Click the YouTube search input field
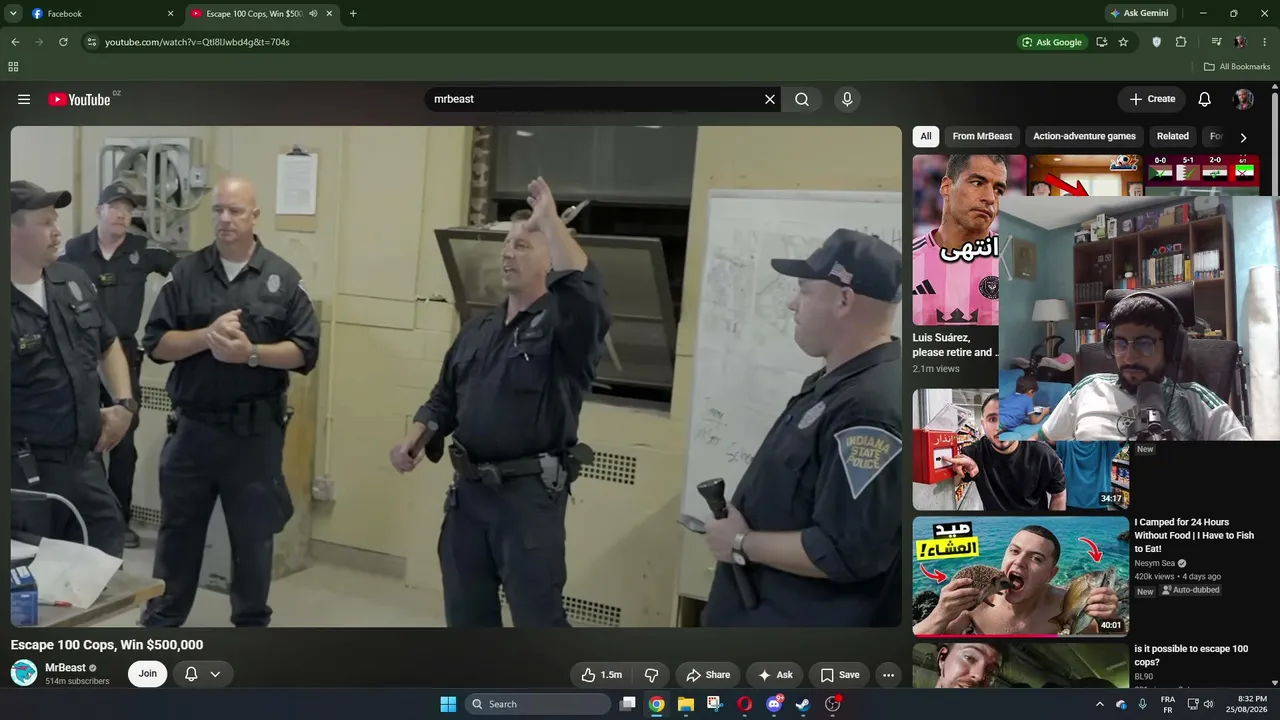1280x720 pixels. pyautogui.click(x=595, y=99)
